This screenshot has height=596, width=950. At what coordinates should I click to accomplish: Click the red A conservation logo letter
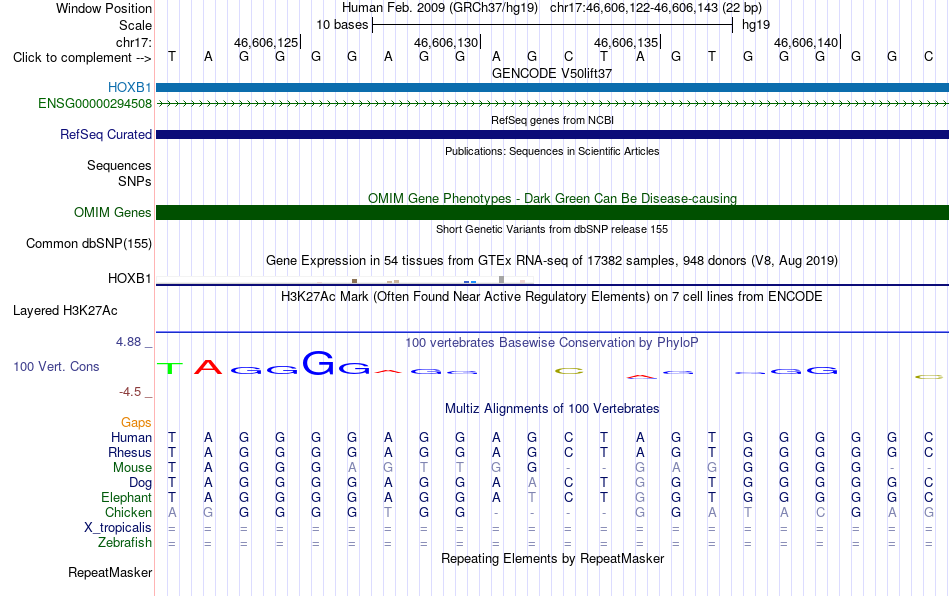click(x=208, y=366)
